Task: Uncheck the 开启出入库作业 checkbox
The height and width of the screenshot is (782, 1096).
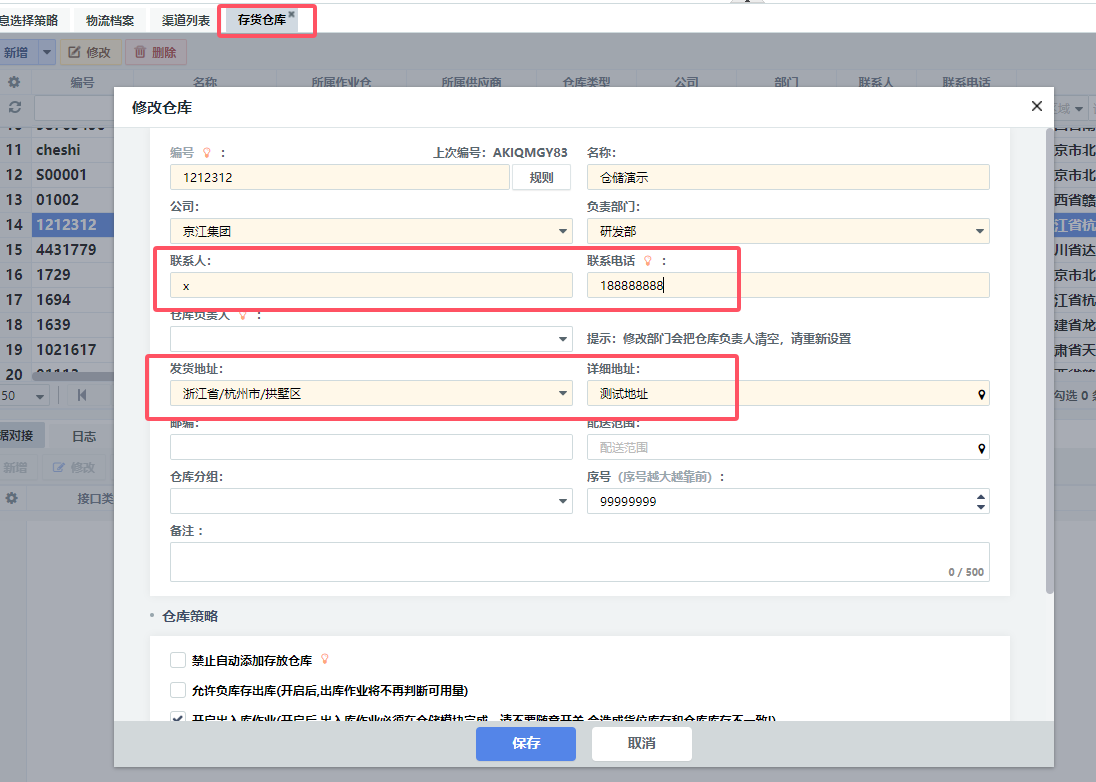Action: click(178, 718)
